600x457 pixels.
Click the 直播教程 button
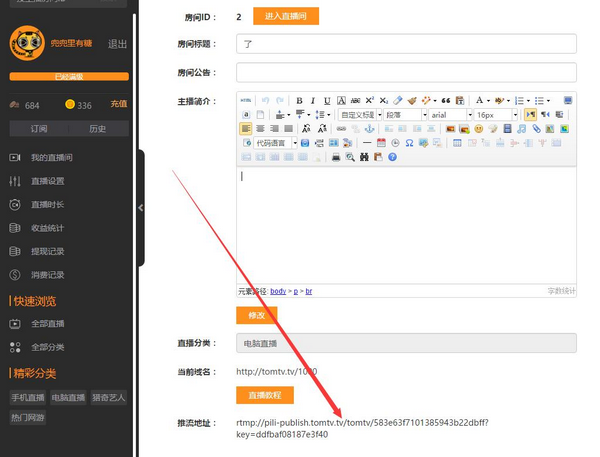(x=265, y=395)
